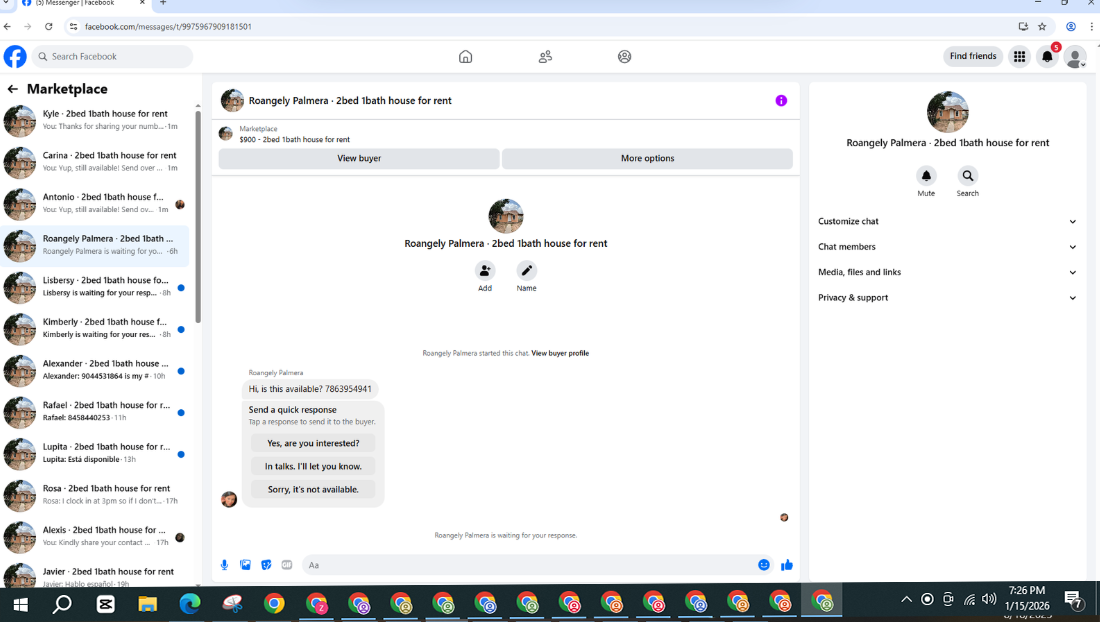Image resolution: width=1100 pixels, height=622 pixels.
Task: Click the message 'Hi, is this available? 7863954941'
Action: click(x=310, y=389)
